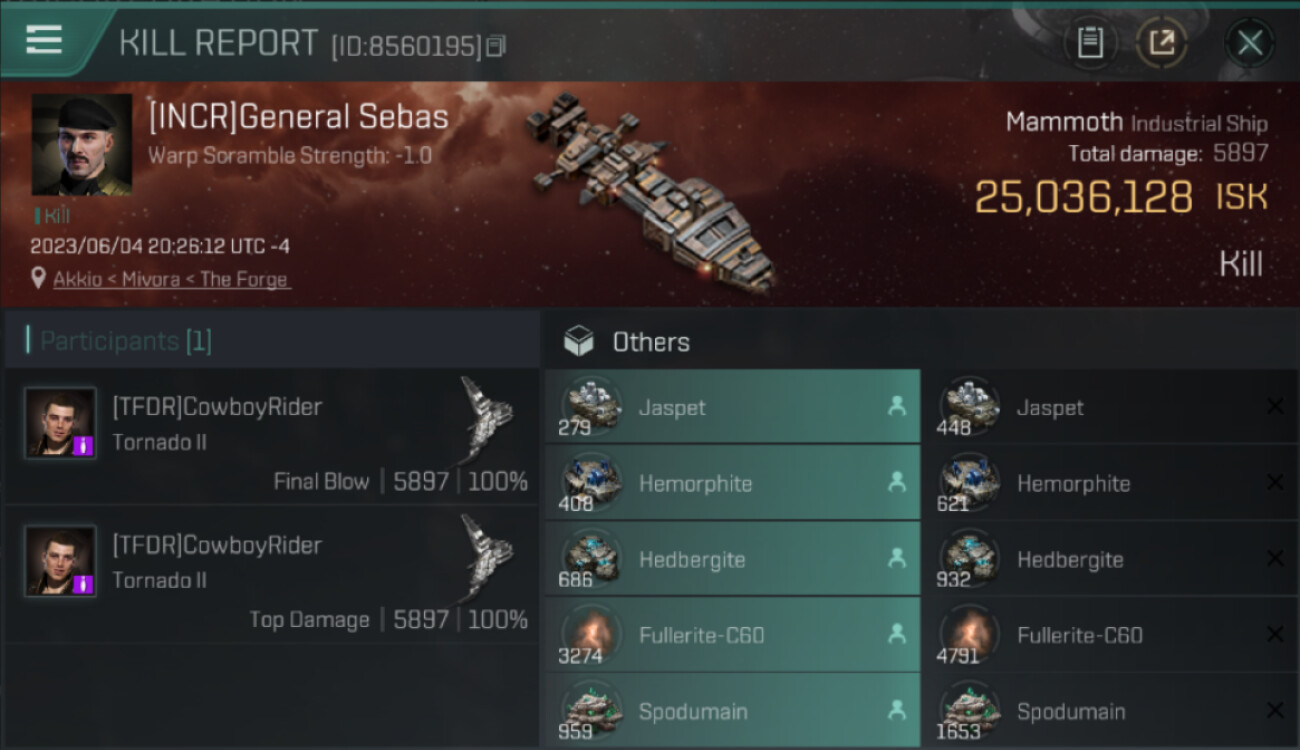Select the dropped Hemorphite 408 item
The width and height of the screenshot is (1300, 750).
tap(732, 484)
